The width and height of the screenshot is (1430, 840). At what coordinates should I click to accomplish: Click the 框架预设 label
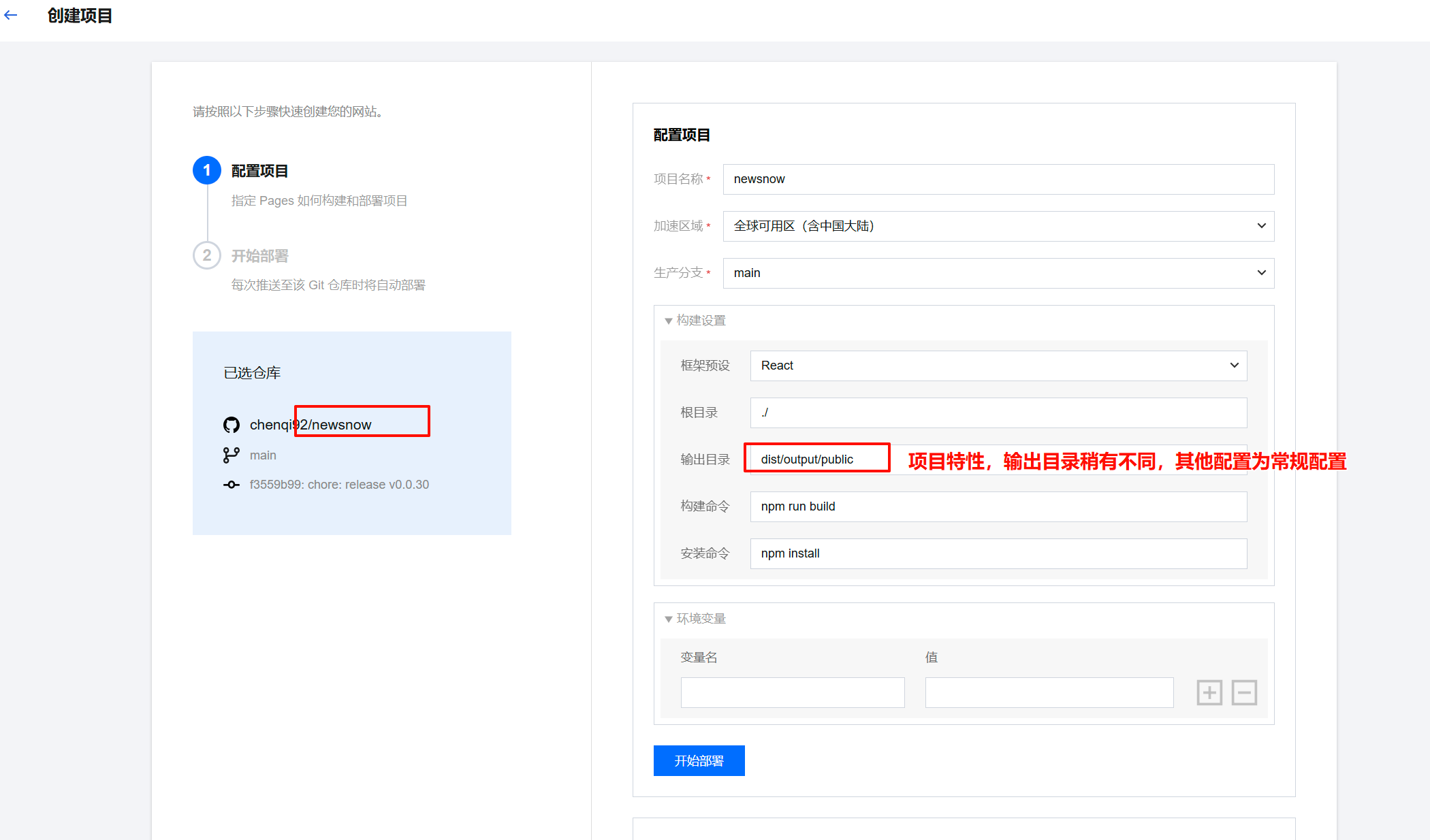click(705, 366)
